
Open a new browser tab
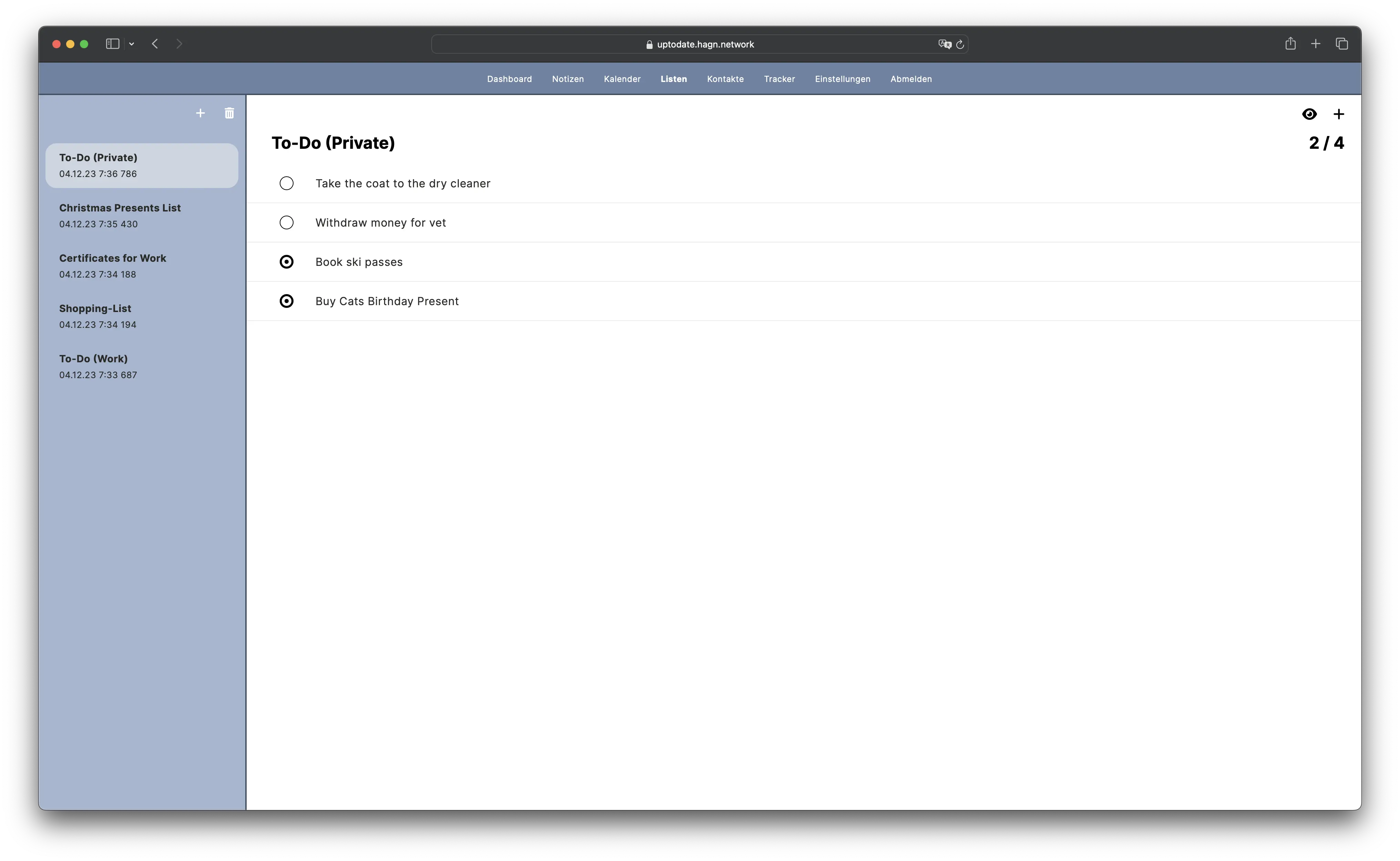(1316, 44)
